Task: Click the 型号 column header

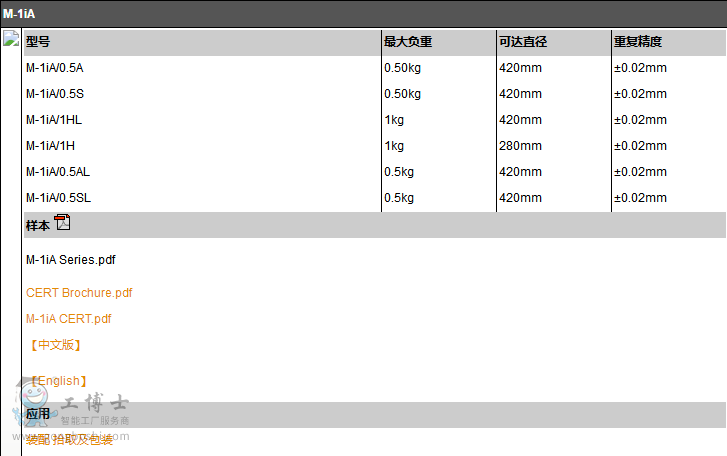Action: 38,42
